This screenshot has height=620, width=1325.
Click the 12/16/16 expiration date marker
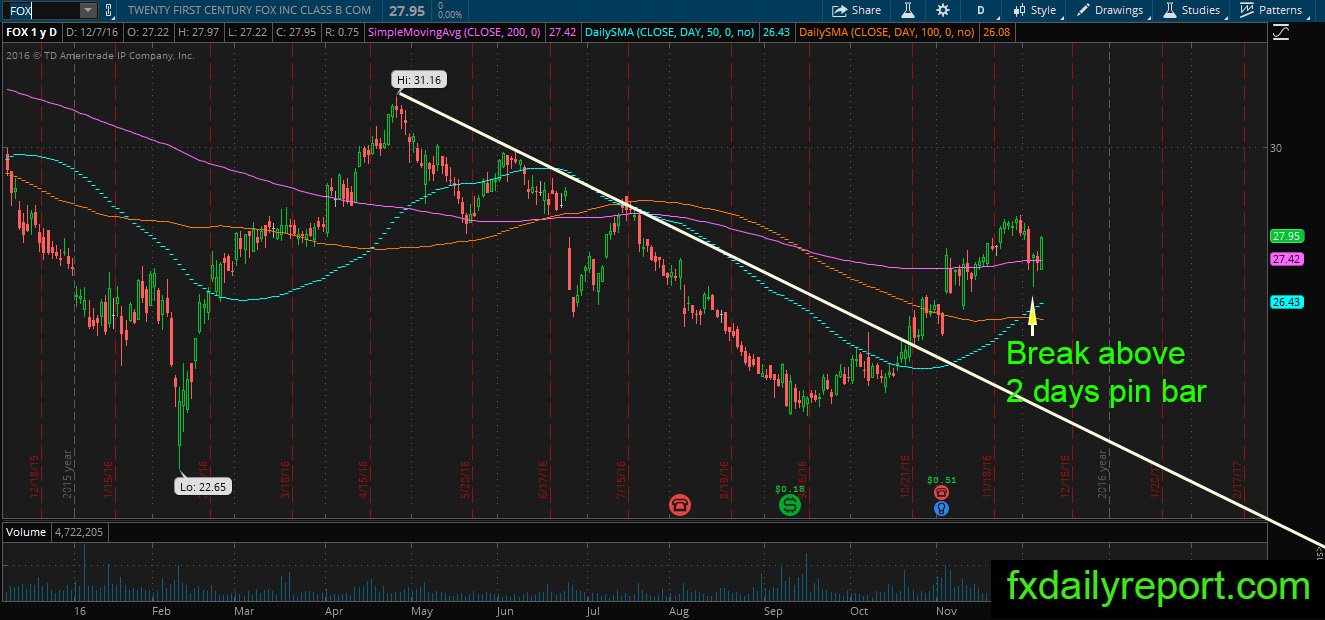pyautogui.click(x=1063, y=476)
